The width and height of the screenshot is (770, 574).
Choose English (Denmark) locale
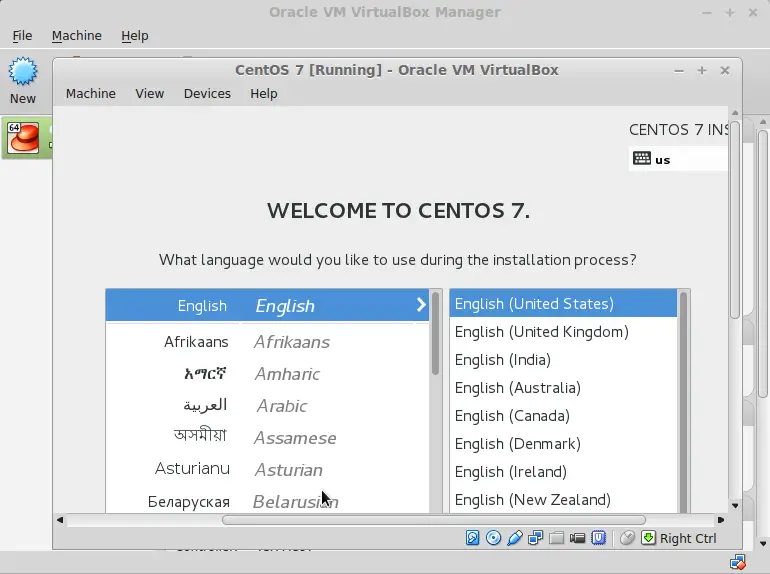[x=563, y=444]
